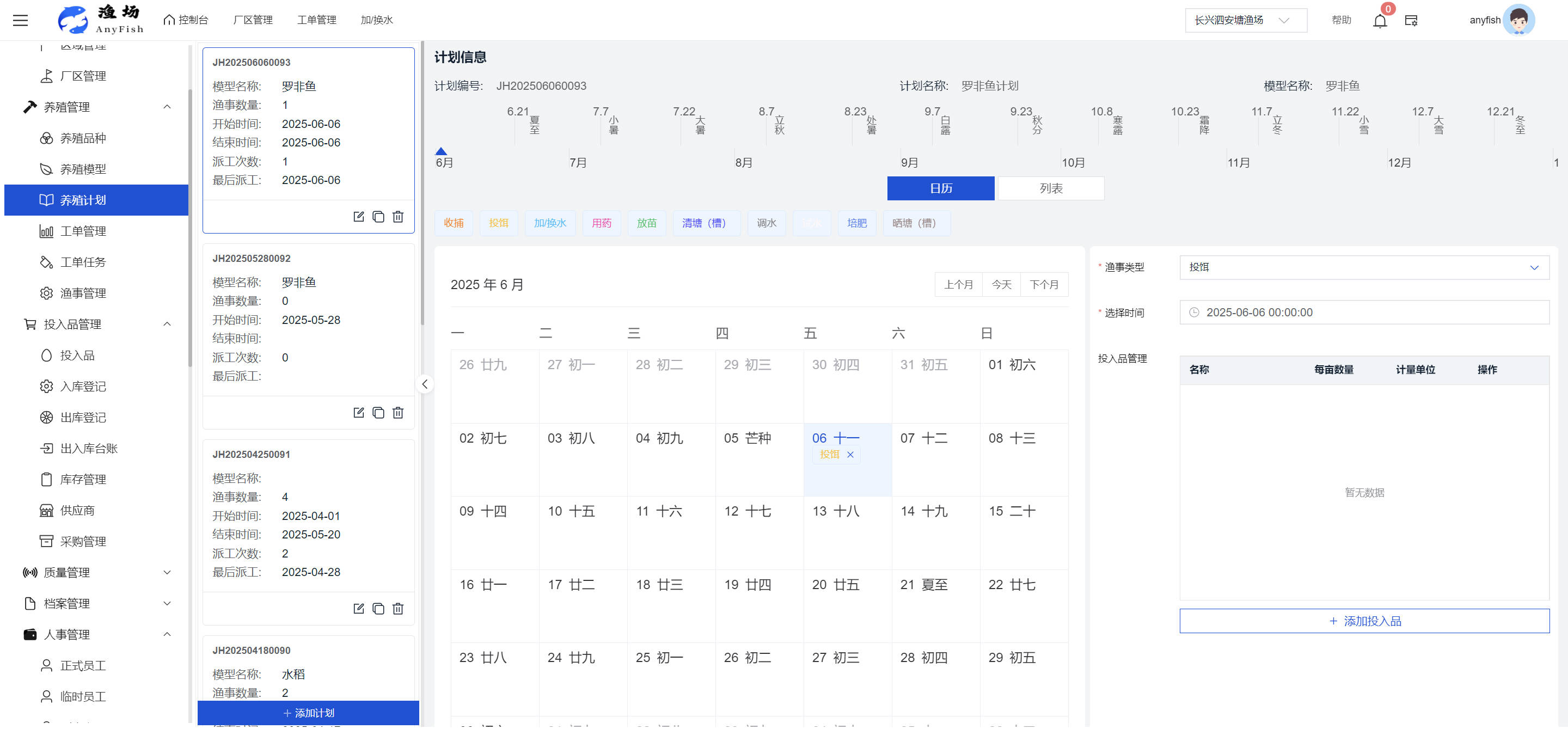Delete plan JH202504250091 with the trash icon
Image resolution: width=1568 pixels, height=735 pixels.
tap(398, 609)
